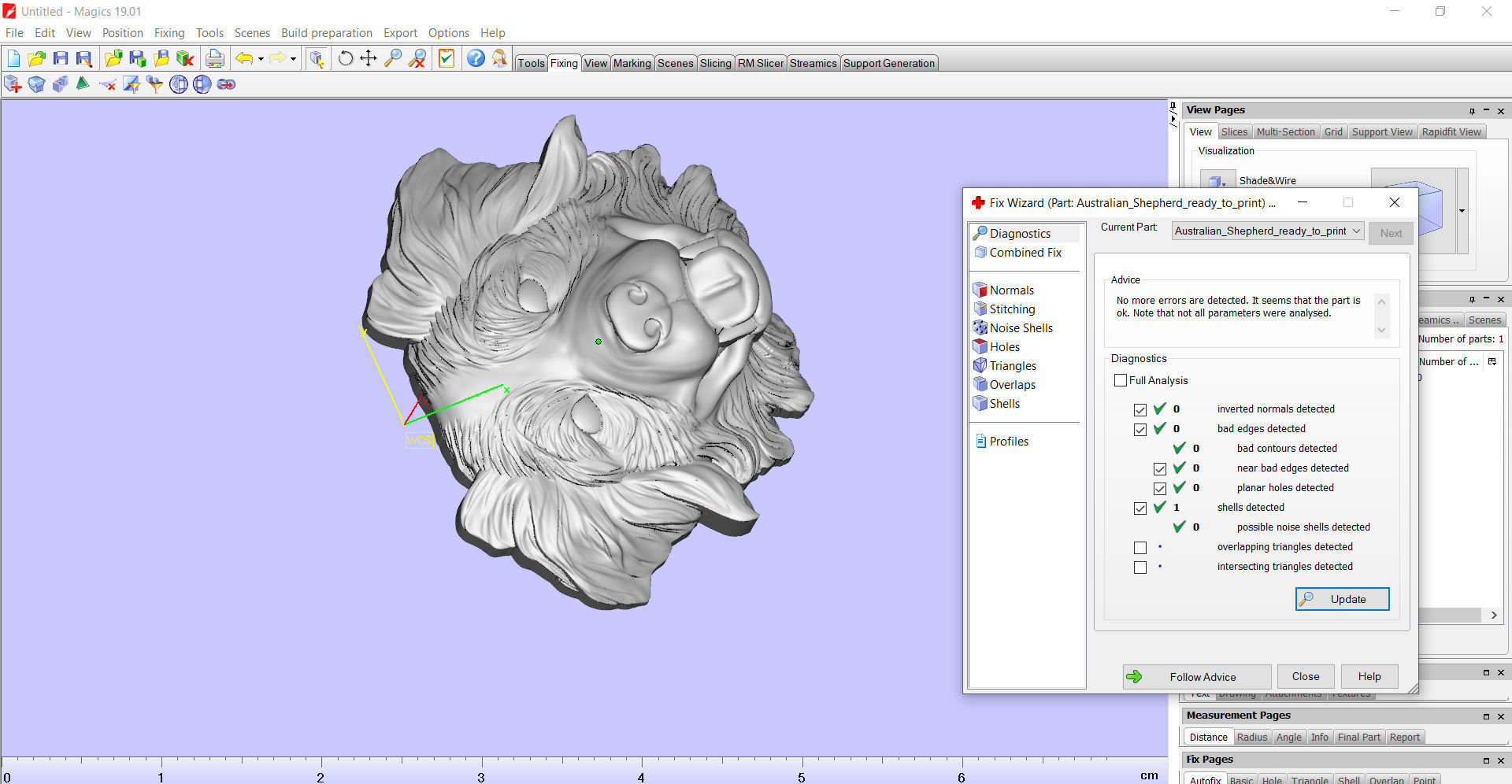Screen dimensions: 1512x784
Task: Switch to the Support Generation toolbar tab
Action: click(889, 63)
